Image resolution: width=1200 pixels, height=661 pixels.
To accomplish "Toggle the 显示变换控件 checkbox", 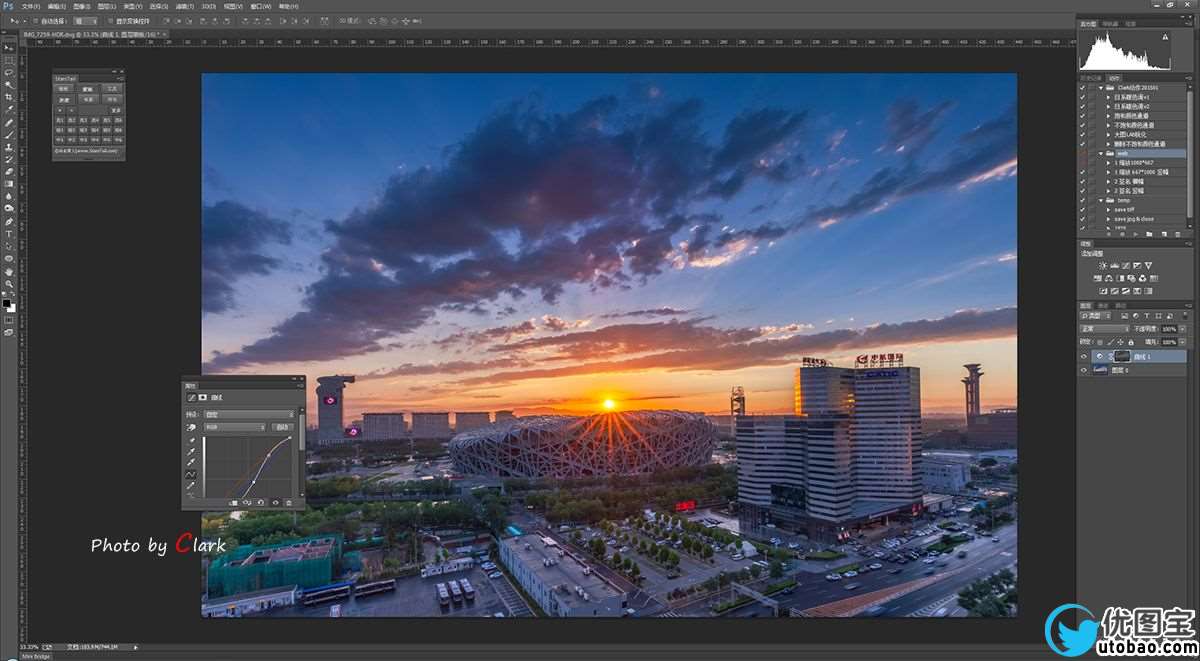I will point(110,21).
